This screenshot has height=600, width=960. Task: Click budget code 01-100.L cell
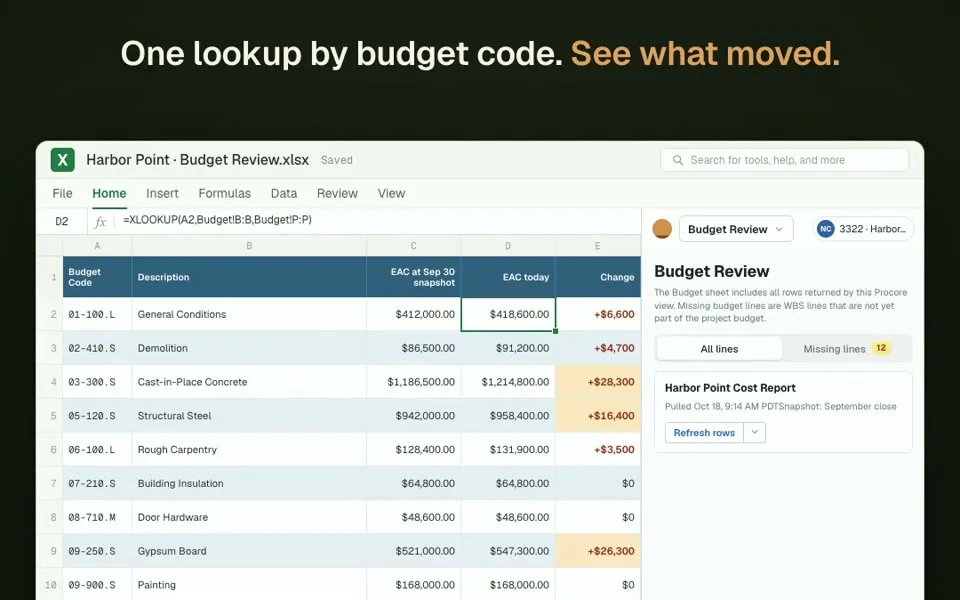click(x=97, y=314)
